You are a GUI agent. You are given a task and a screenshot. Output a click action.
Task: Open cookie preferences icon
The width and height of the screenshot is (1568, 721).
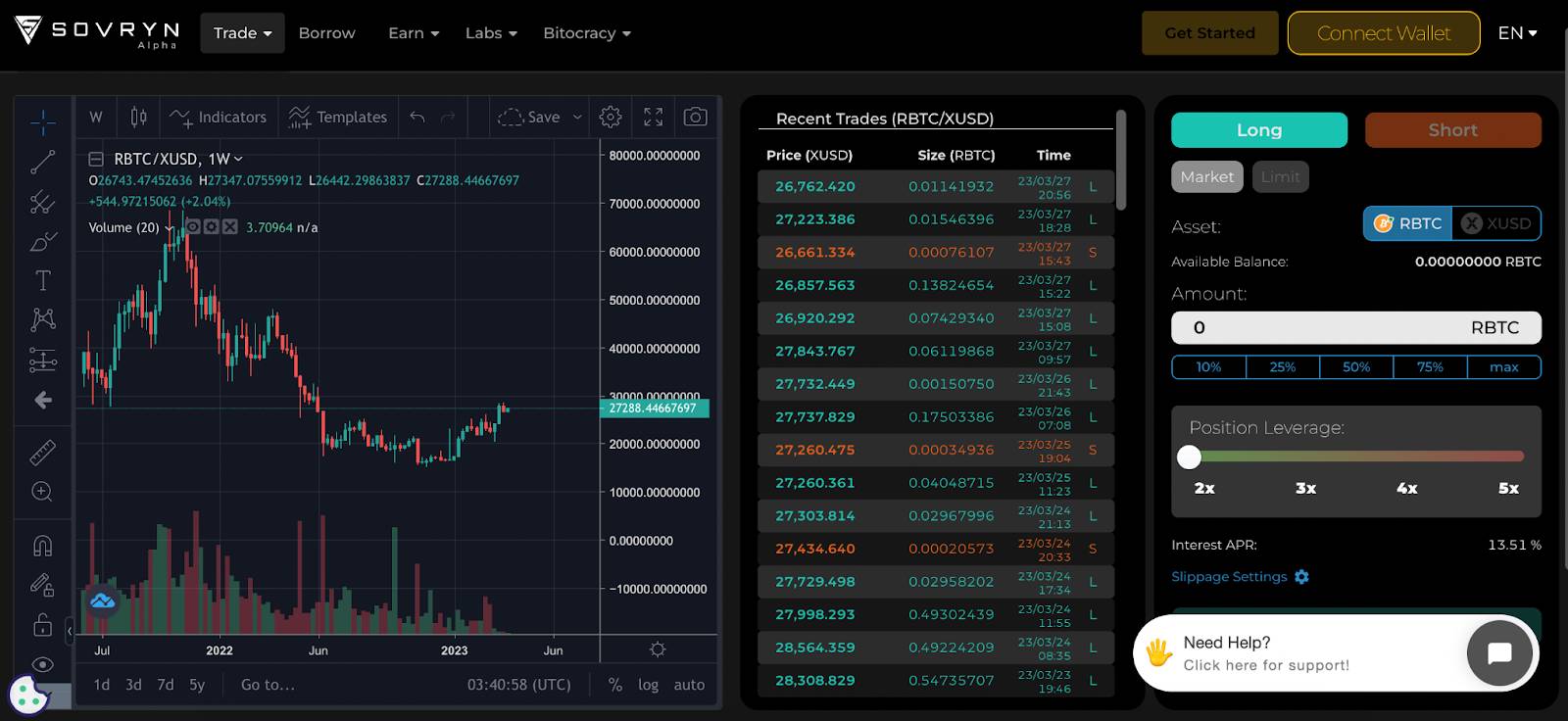point(27,695)
